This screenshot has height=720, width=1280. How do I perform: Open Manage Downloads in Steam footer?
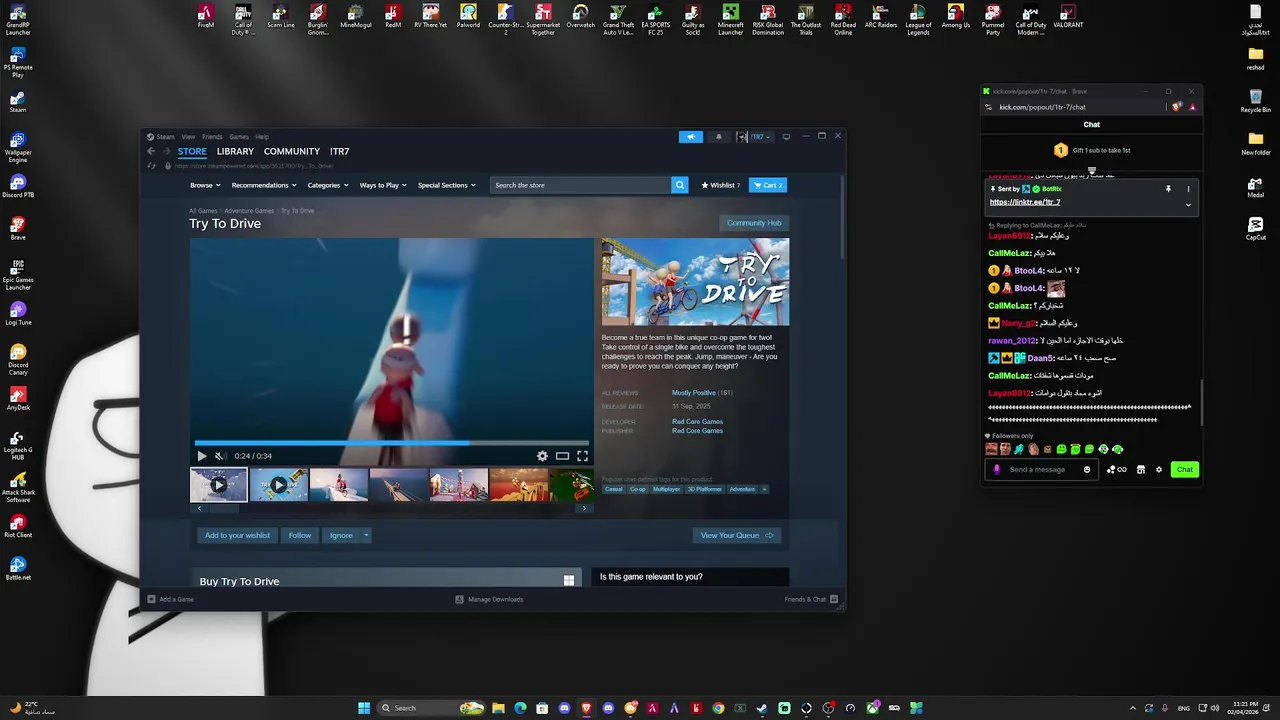pyautogui.click(x=489, y=599)
